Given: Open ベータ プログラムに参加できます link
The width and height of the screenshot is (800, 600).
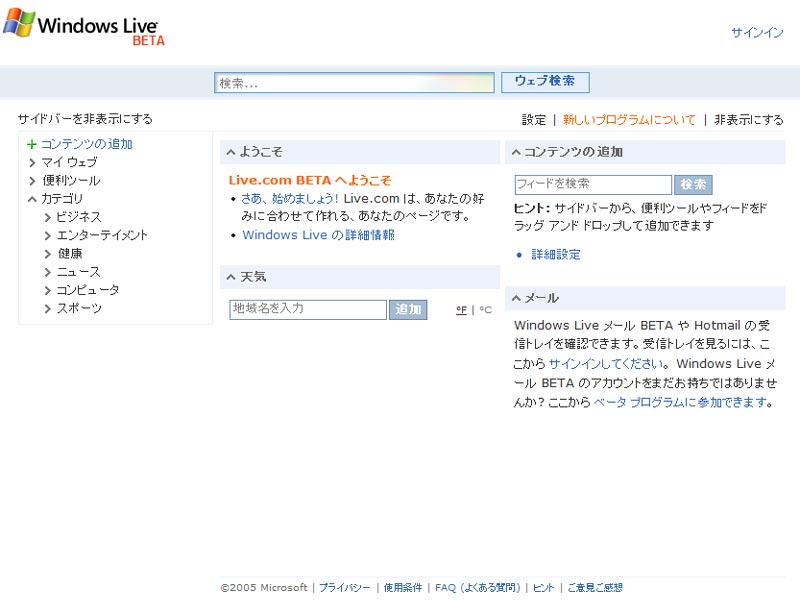Looking at the screenshot, I should coord(683,403).
